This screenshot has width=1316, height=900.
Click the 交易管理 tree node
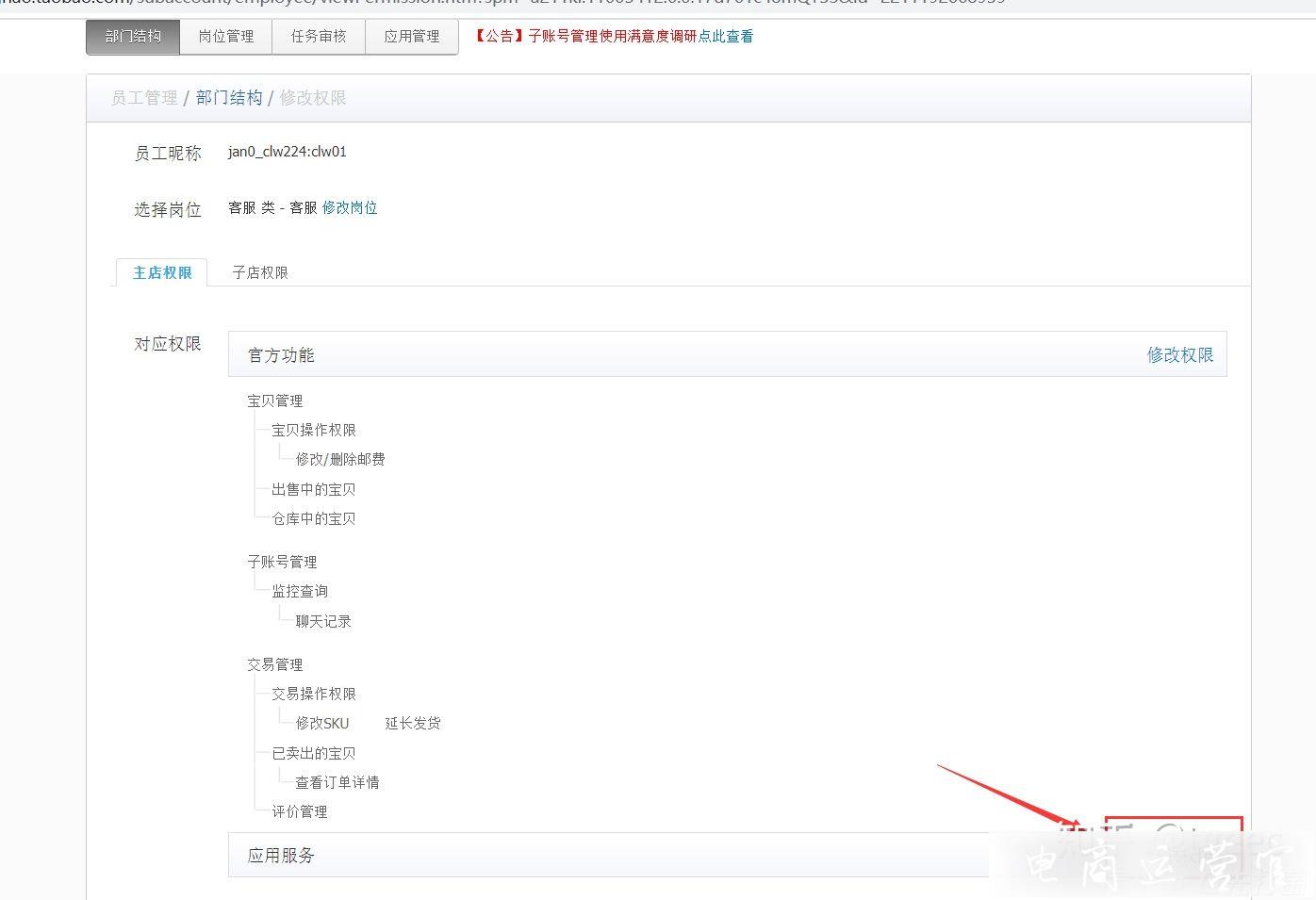click(x=275, y=664)
